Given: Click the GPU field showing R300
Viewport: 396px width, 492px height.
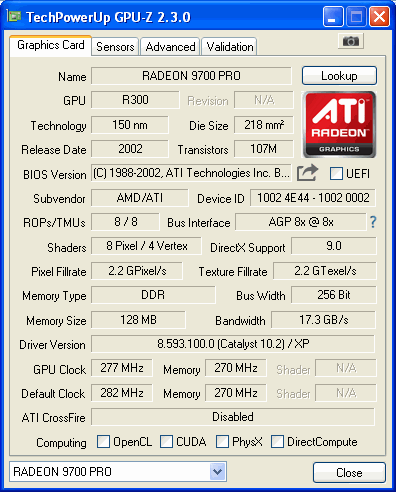Looking at the screenshot, I should click(x=135, y=100).
